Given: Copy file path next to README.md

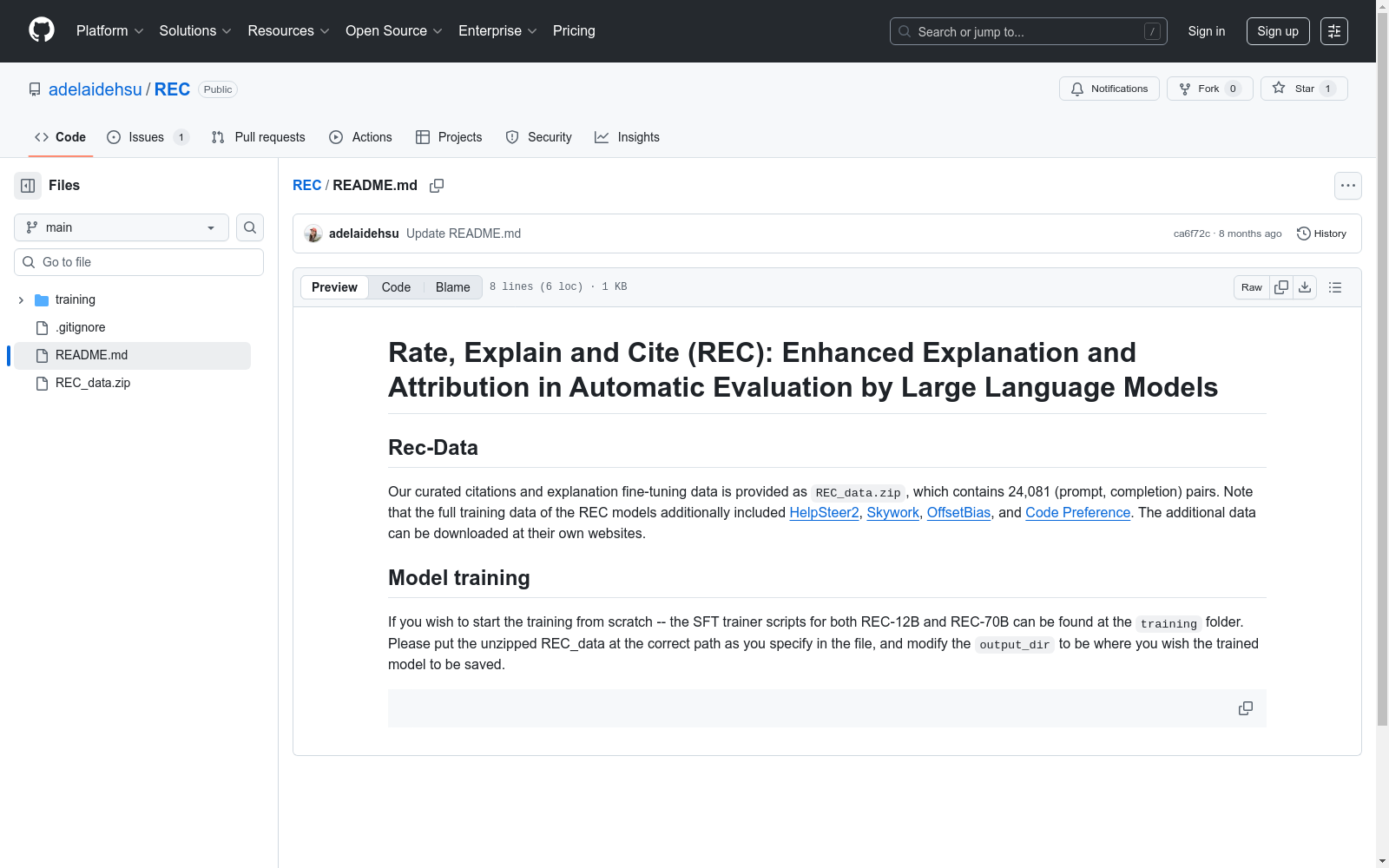Looking at the screenshot, I should (437, 186).
